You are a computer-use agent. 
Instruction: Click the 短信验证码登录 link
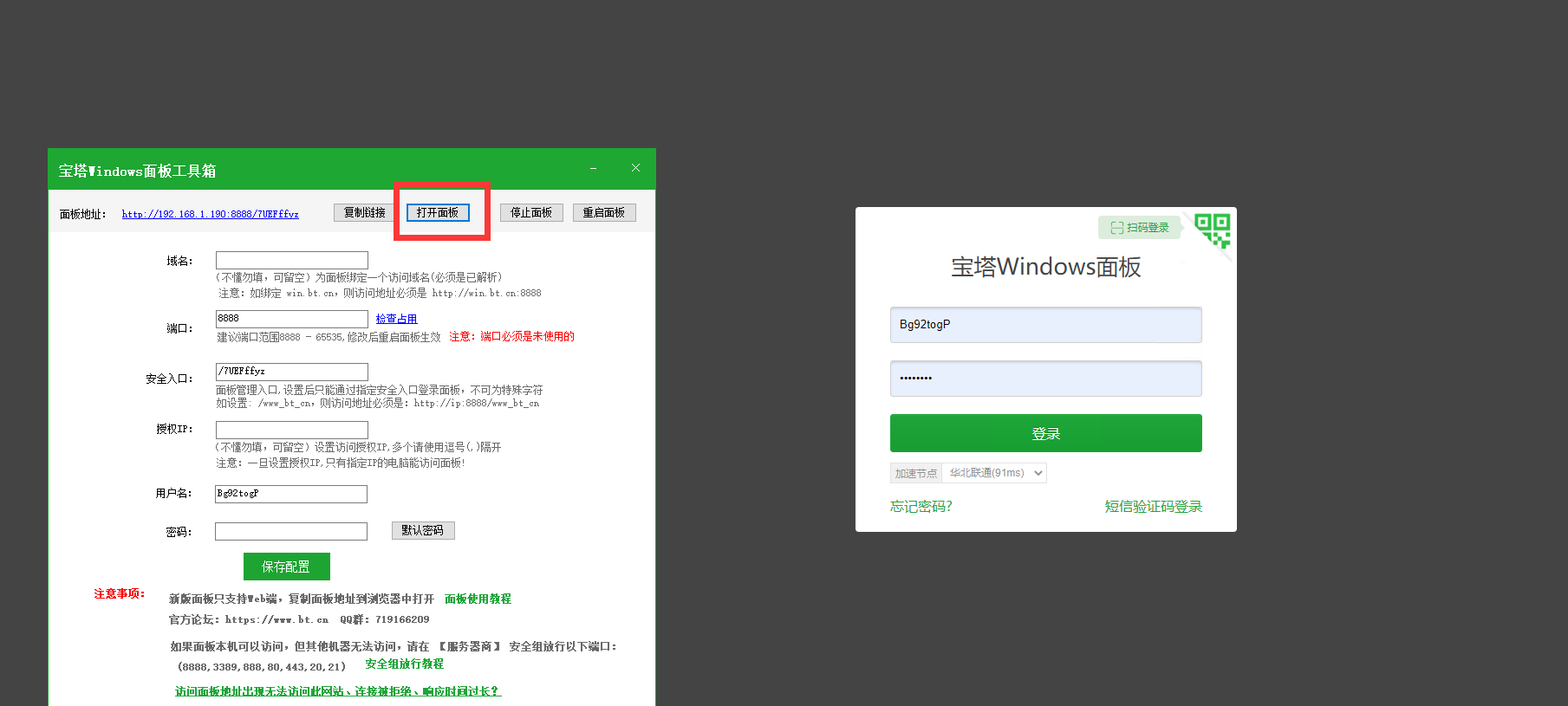(x=1154, y=507)
